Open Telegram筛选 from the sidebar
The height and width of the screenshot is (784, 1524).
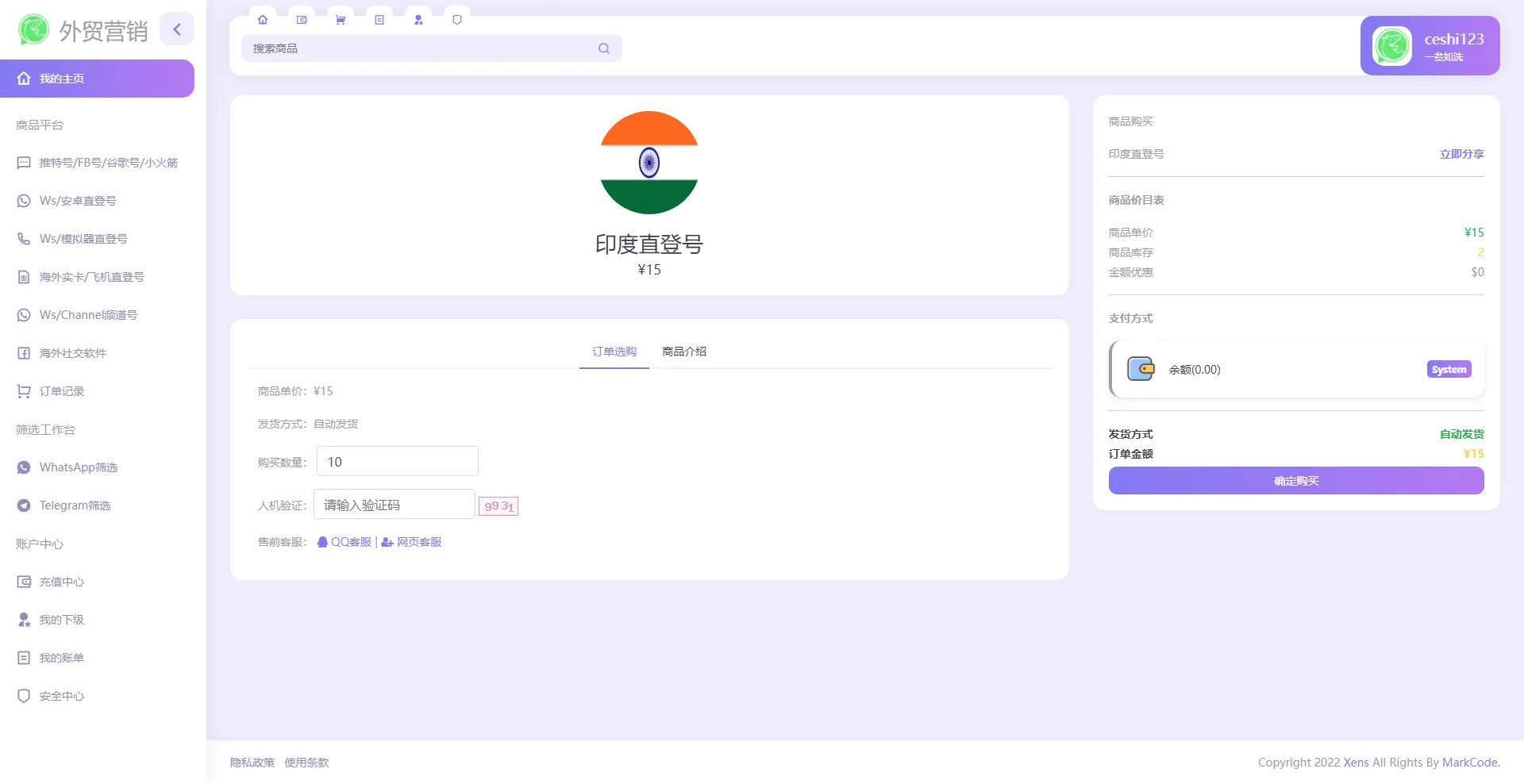[24, 505]
